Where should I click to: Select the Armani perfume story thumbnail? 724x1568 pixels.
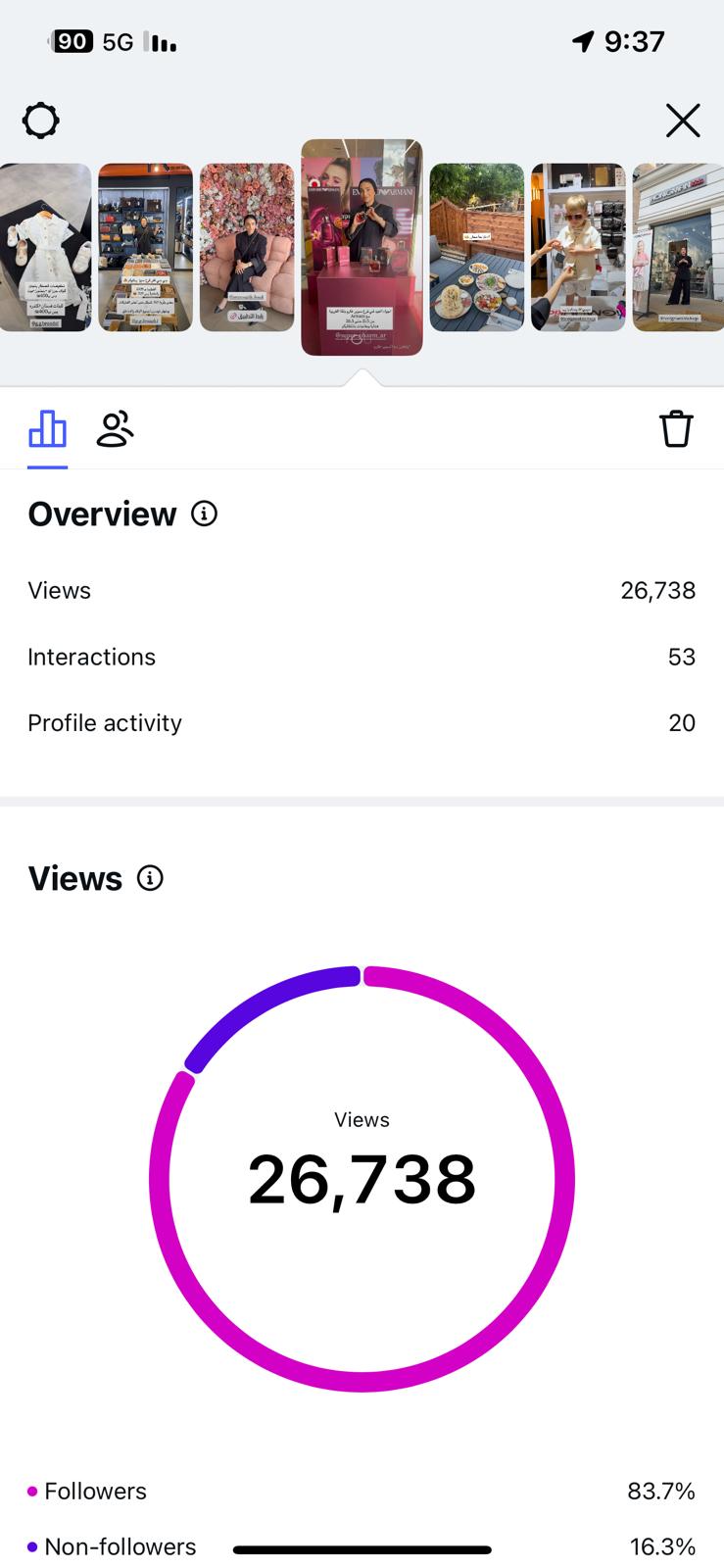coord(362,247)
